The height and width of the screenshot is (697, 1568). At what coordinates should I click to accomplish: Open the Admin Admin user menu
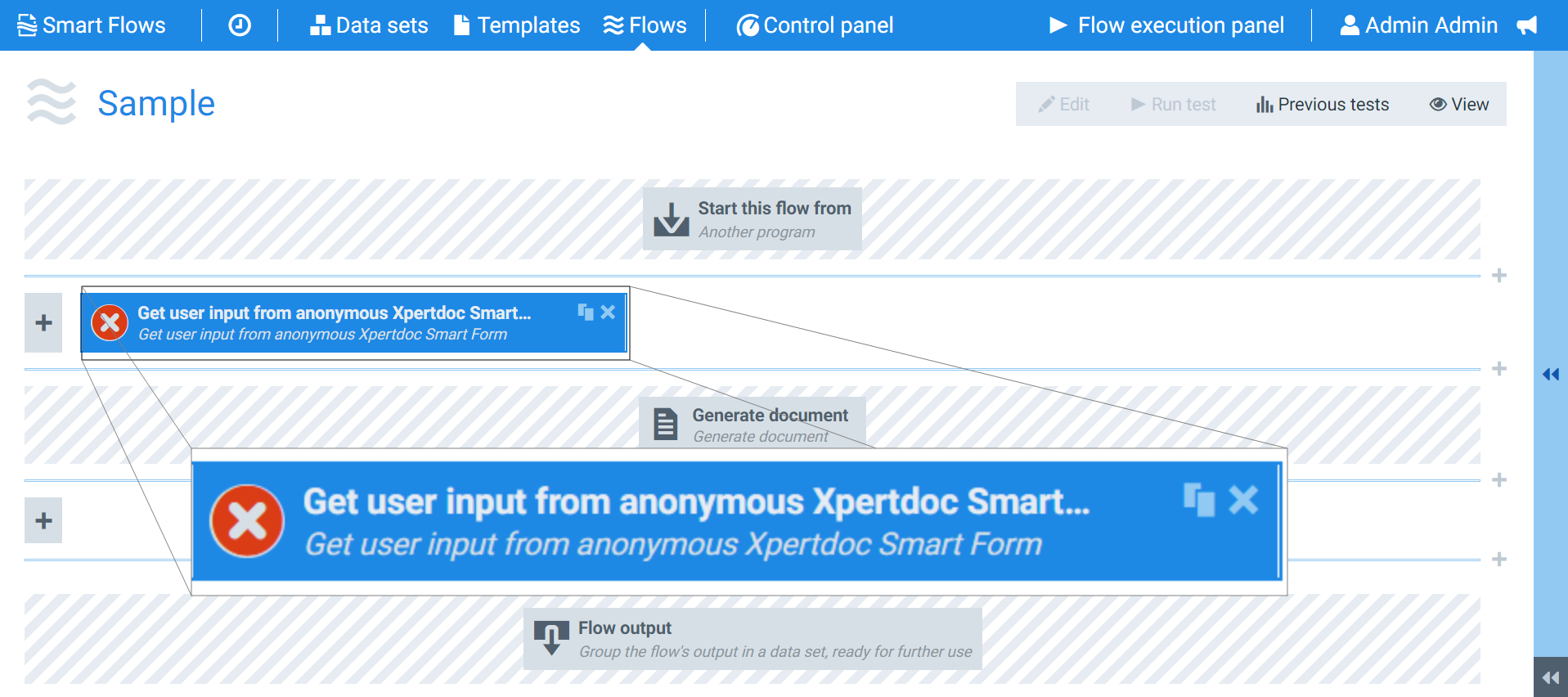[1418, 25]
